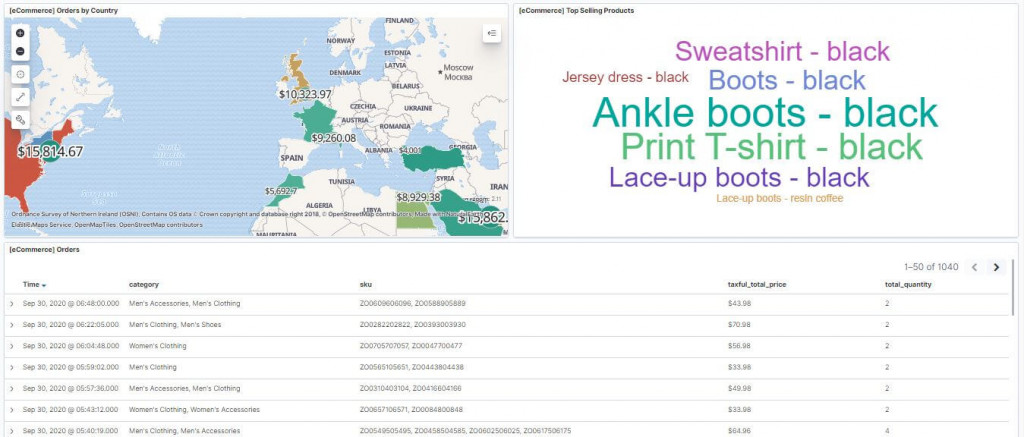Image resolution: width=1024 pixels, height=437 pixels.
Task: Open the map tools wrench menu
Action: 20,120
